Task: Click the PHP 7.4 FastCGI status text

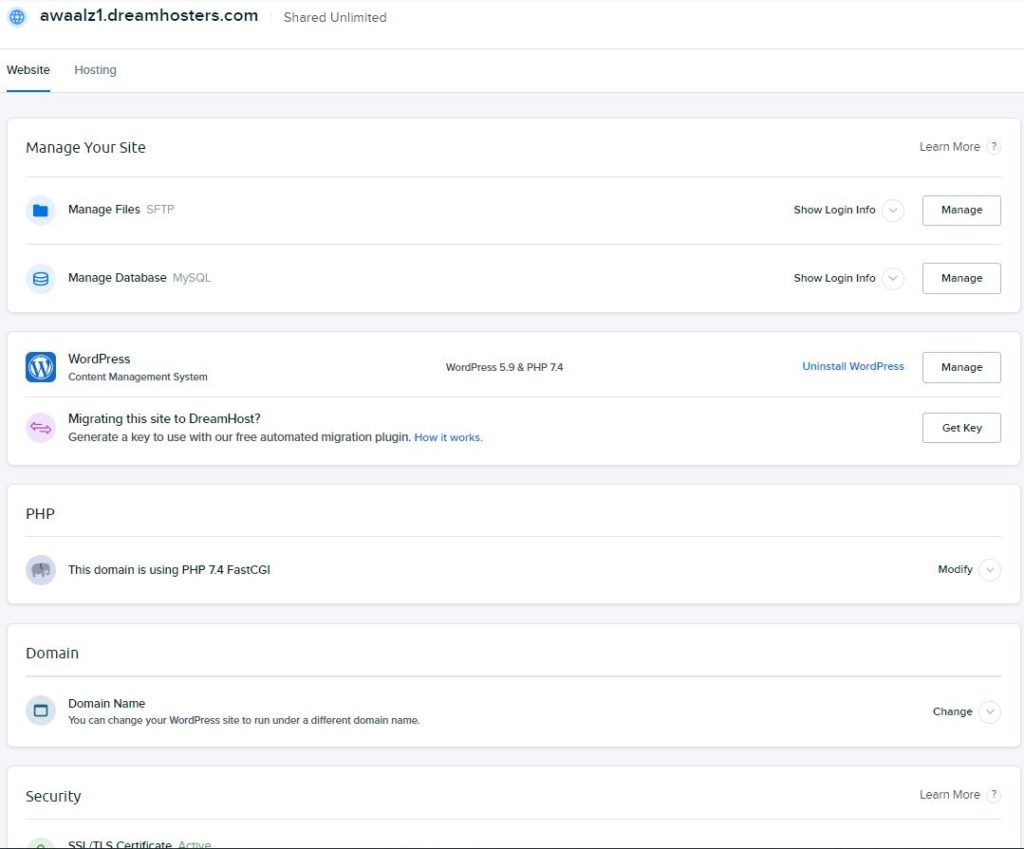Action: [169, 570]
